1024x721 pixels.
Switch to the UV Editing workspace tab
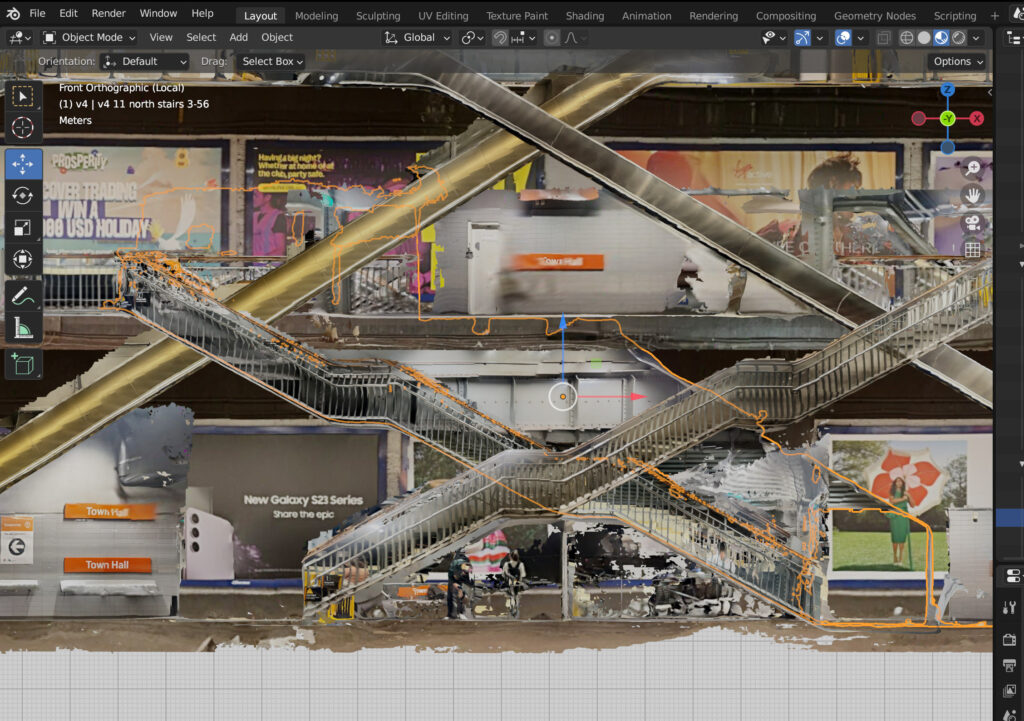tap(443, 16)
